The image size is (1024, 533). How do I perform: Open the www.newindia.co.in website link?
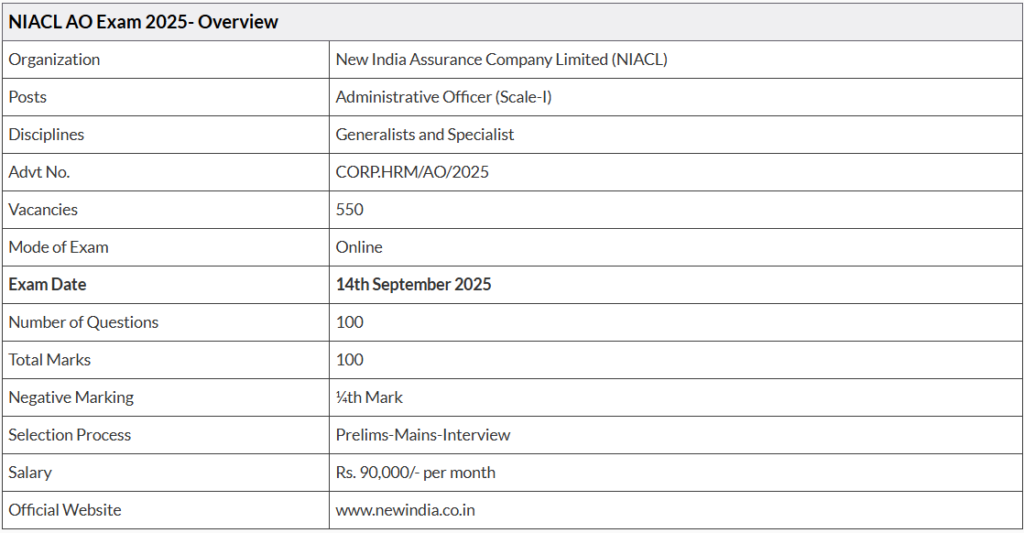pyautogui.click(x=406, y=510)
